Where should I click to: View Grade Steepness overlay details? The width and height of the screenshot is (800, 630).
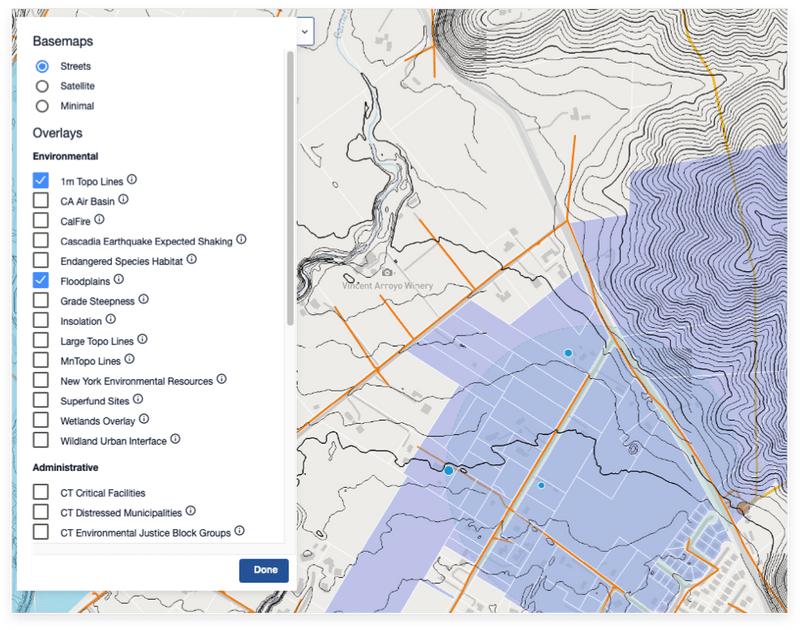click(x=143, y=300)
